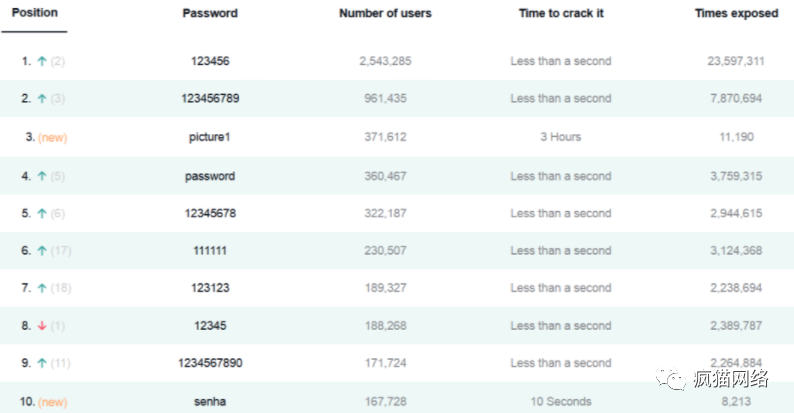Click the Times exposed column header
This screenshot has width=794, height=413.
[736, 13]
